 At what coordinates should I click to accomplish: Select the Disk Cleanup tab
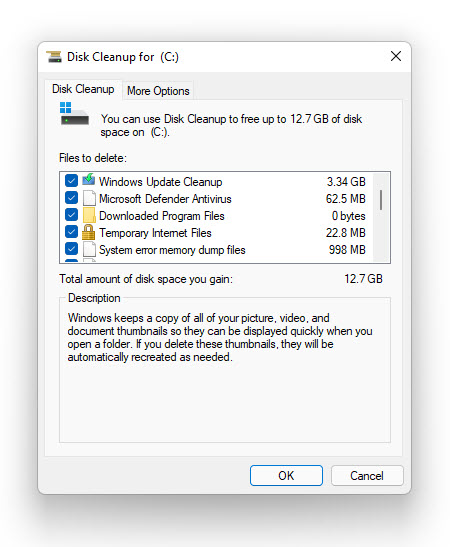click(83, 89)
